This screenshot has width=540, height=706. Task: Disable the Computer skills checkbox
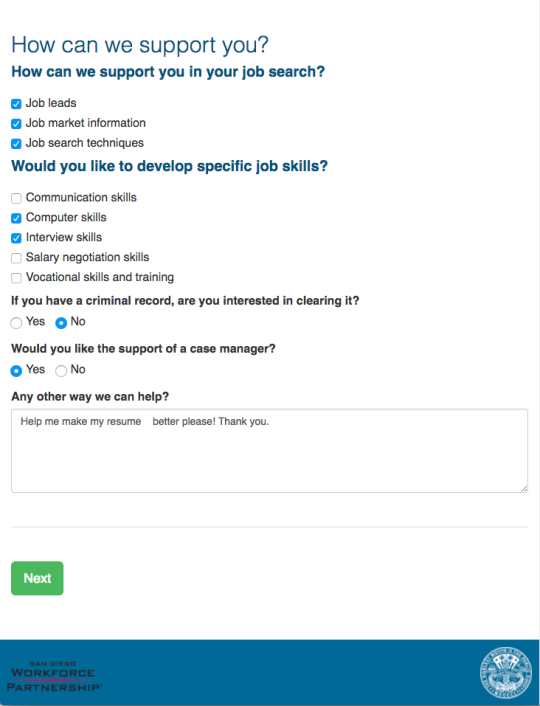coord(16,218)
